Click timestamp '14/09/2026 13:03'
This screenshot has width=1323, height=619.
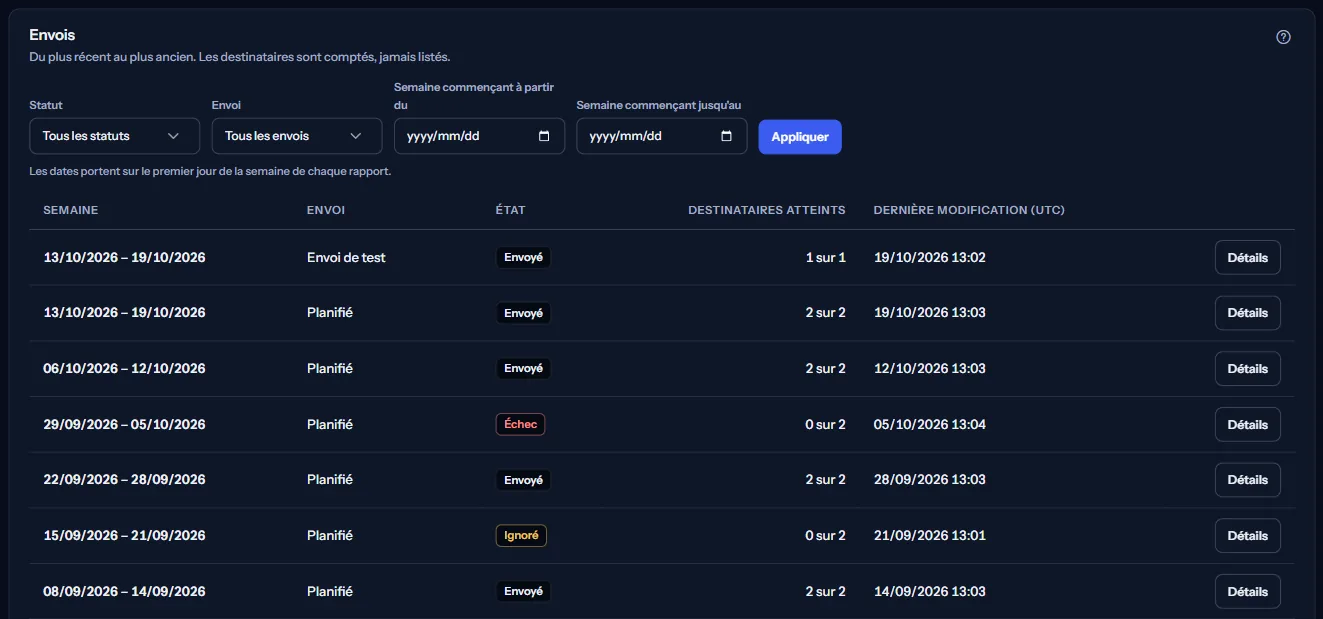(x=929, y=591)
